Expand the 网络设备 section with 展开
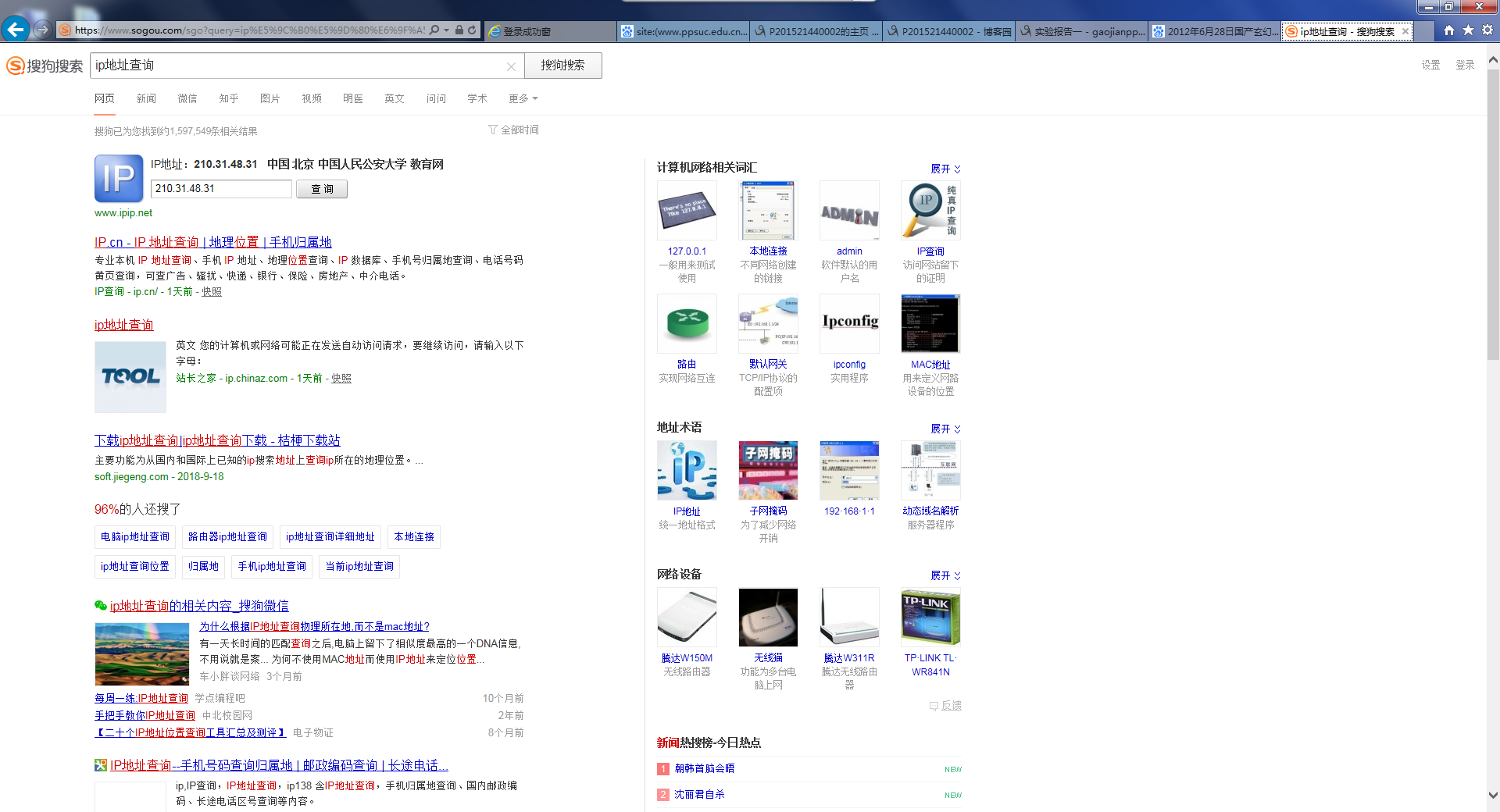The image size is (1500, 812). click(945, 575)
